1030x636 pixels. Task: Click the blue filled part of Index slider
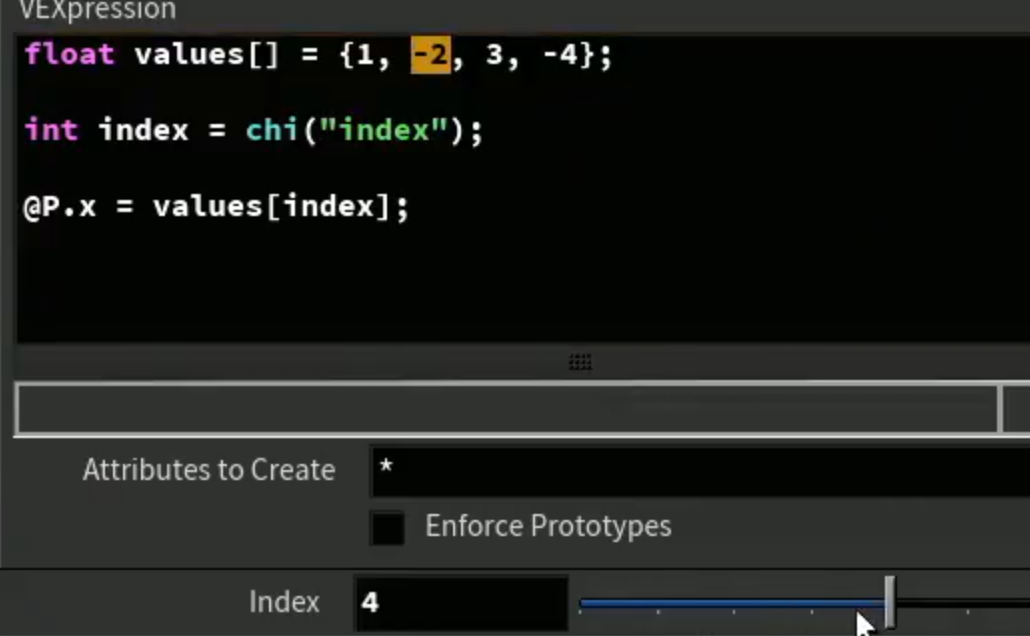click(x=732, y=602)
